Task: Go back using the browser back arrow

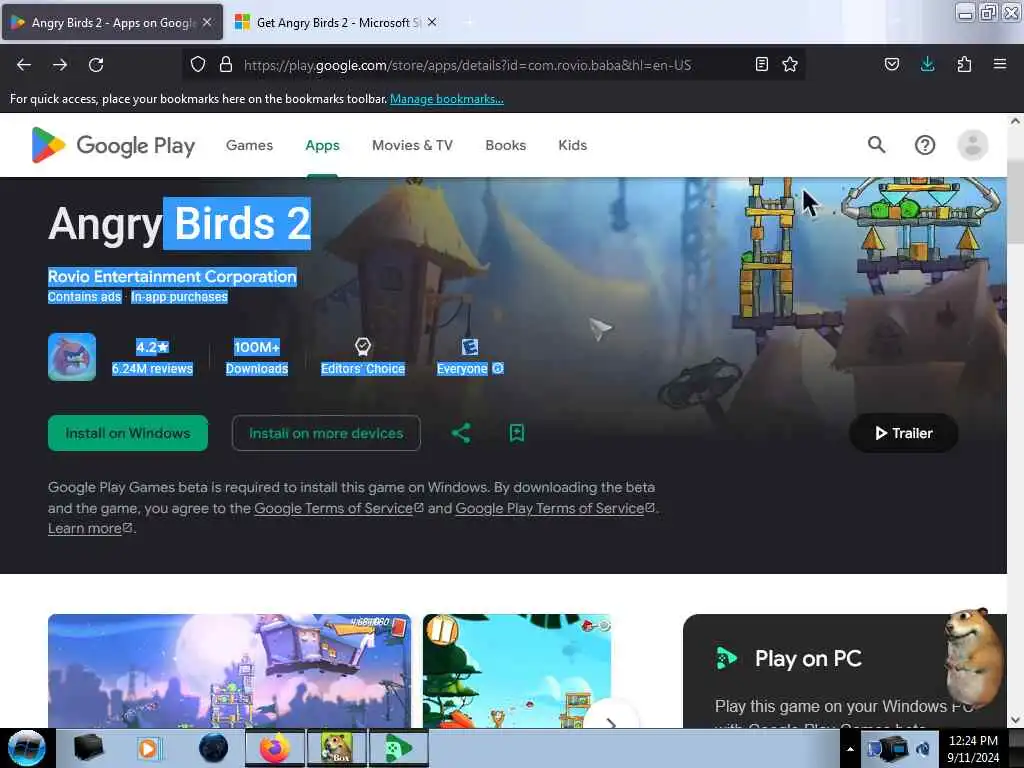Action: tap(24, 65)
